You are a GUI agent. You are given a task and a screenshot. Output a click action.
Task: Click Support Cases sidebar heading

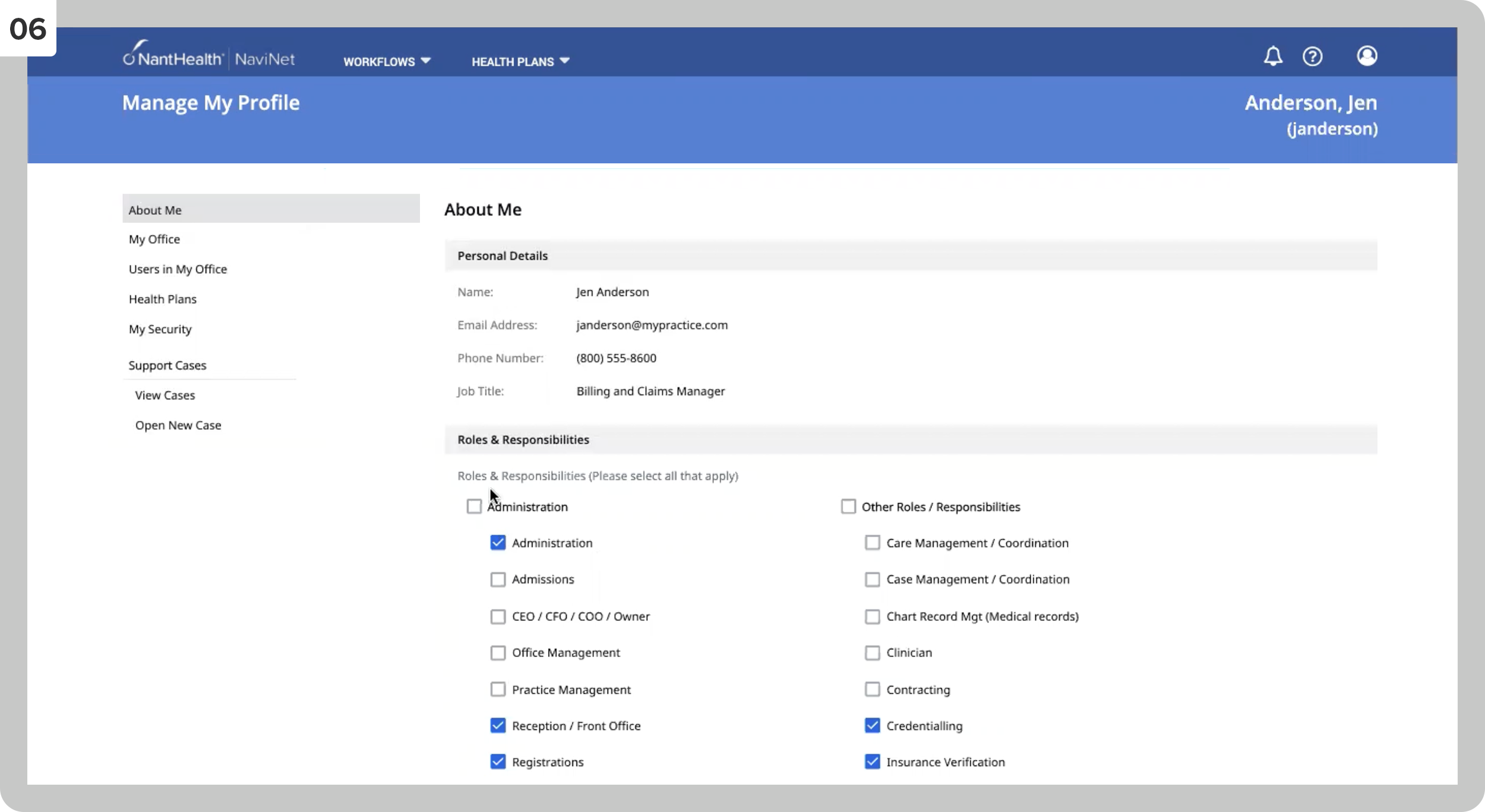(168, 365)
